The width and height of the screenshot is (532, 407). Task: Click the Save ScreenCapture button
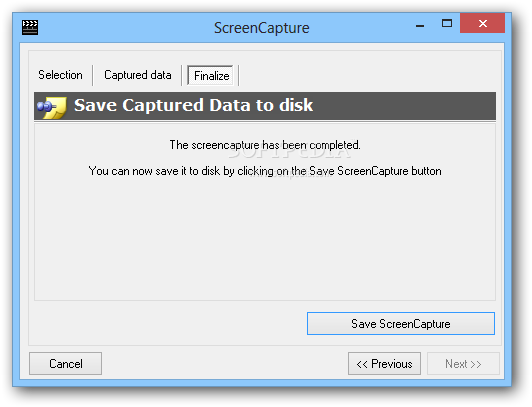click(x=401, y=324)
